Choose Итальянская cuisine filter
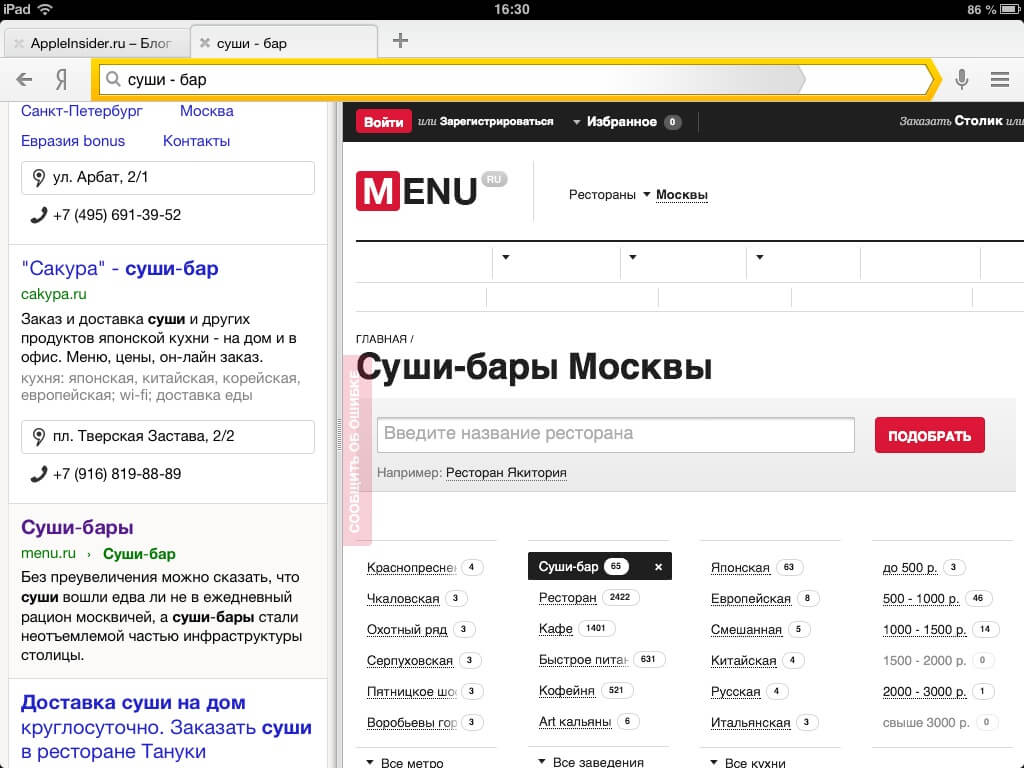 [750, 722]
